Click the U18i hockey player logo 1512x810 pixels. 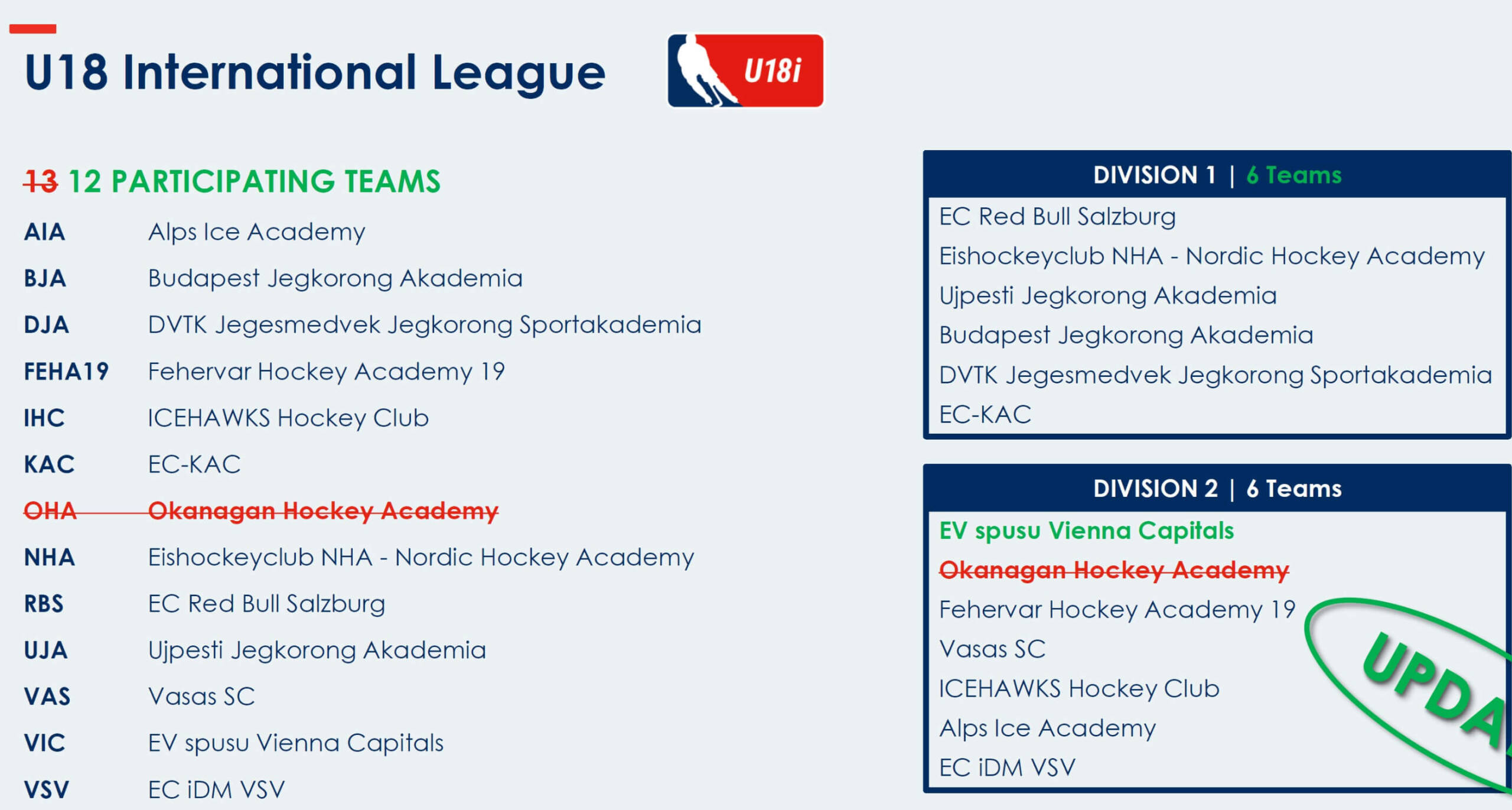pos(745,70)
